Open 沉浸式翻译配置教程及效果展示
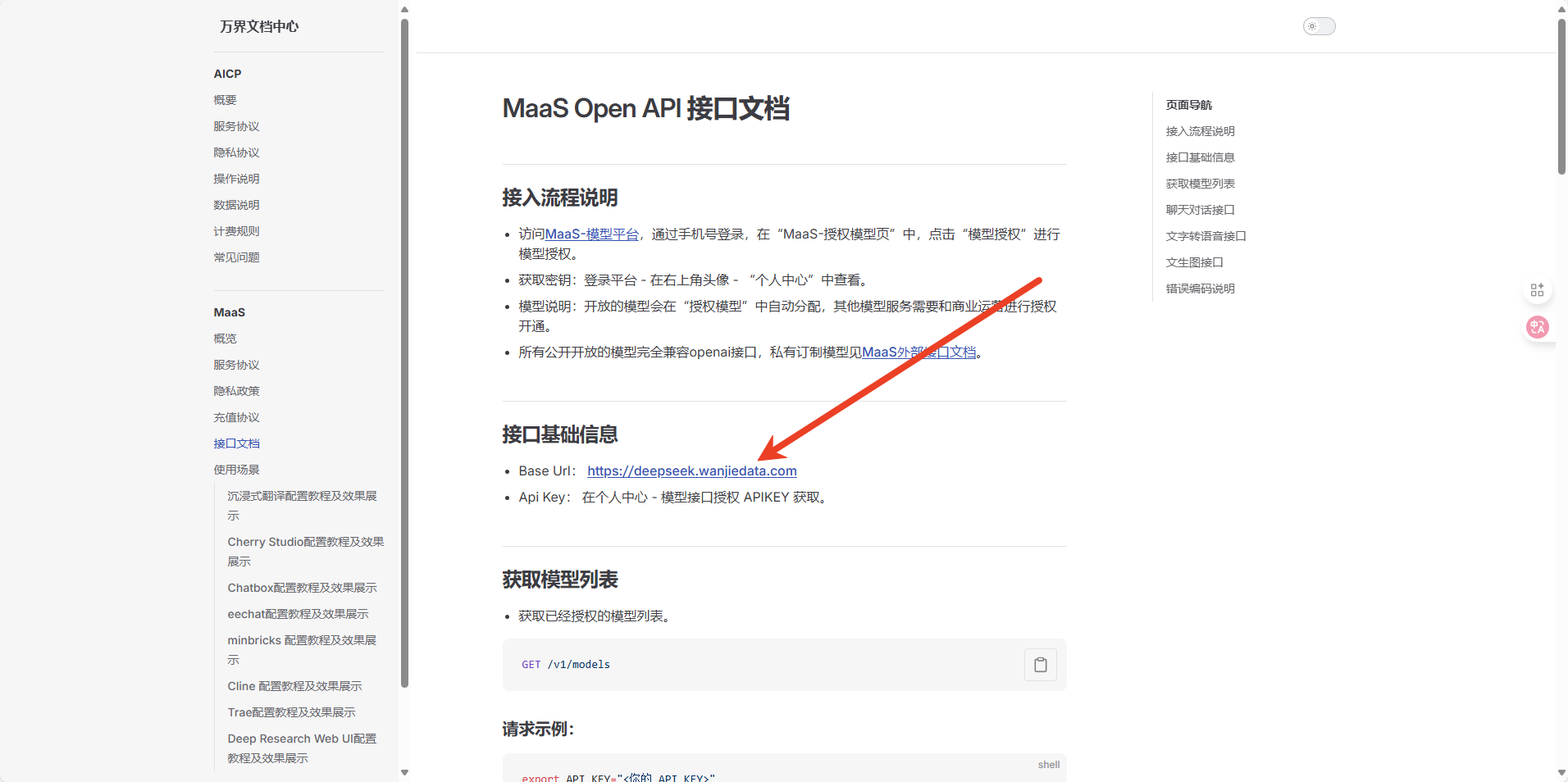This screenshot has height=782, width=1568. 302,506
